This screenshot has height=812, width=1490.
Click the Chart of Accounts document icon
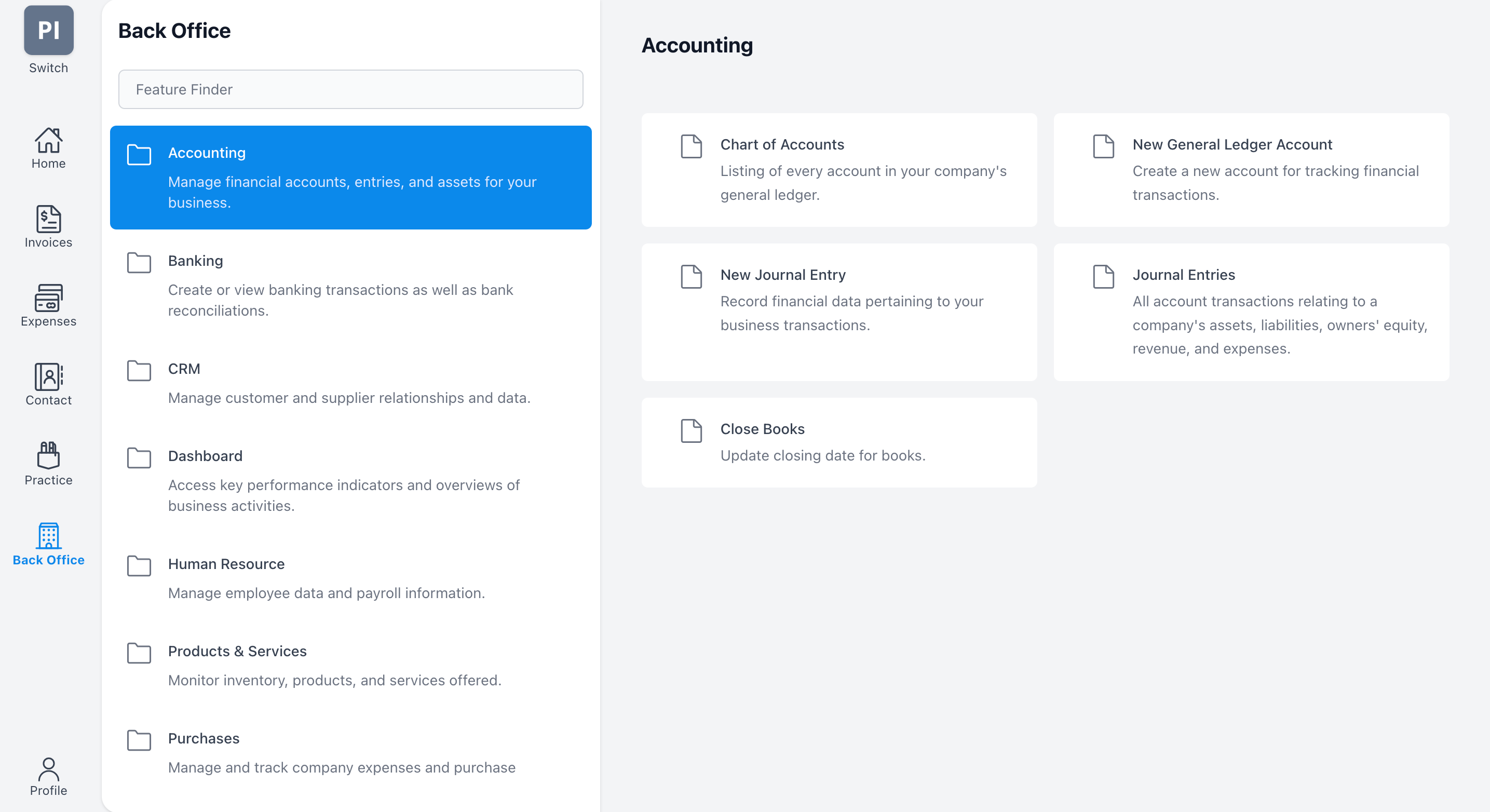tap(690, 146)
